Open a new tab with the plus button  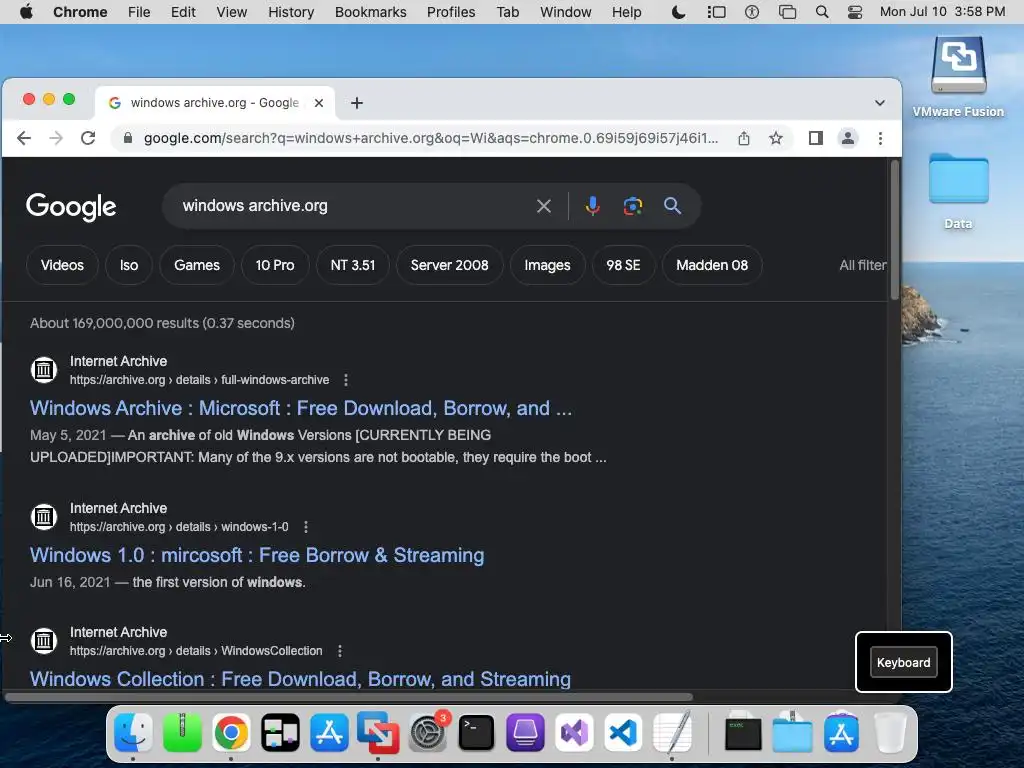357,103
